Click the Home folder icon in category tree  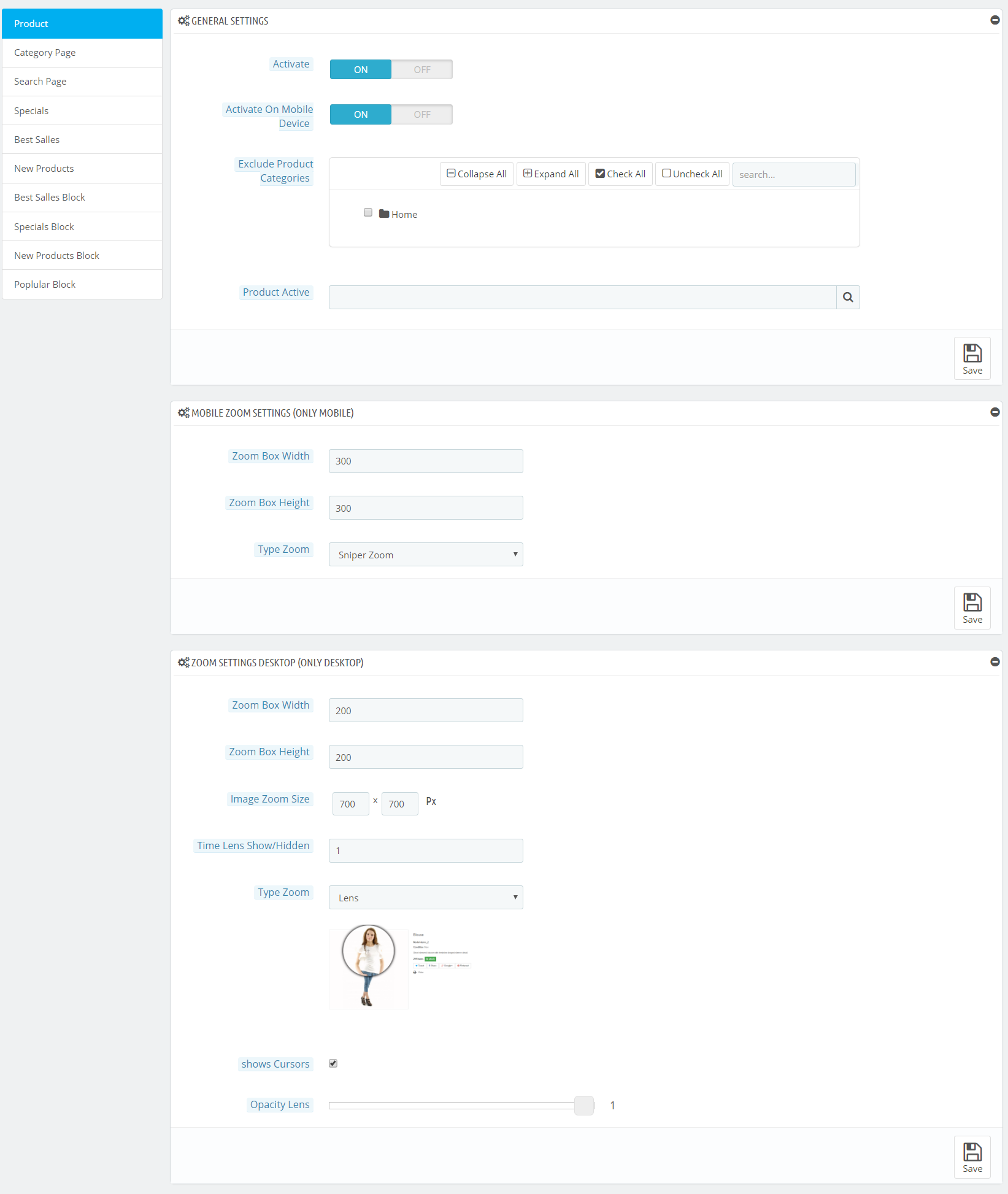[x=384, y=214]
